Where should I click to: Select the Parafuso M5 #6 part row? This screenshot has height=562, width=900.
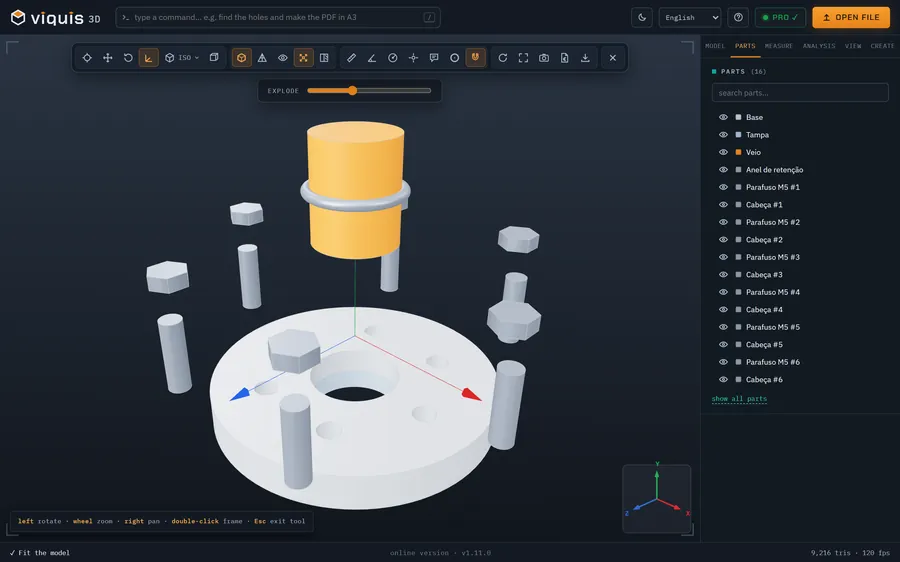800,362
